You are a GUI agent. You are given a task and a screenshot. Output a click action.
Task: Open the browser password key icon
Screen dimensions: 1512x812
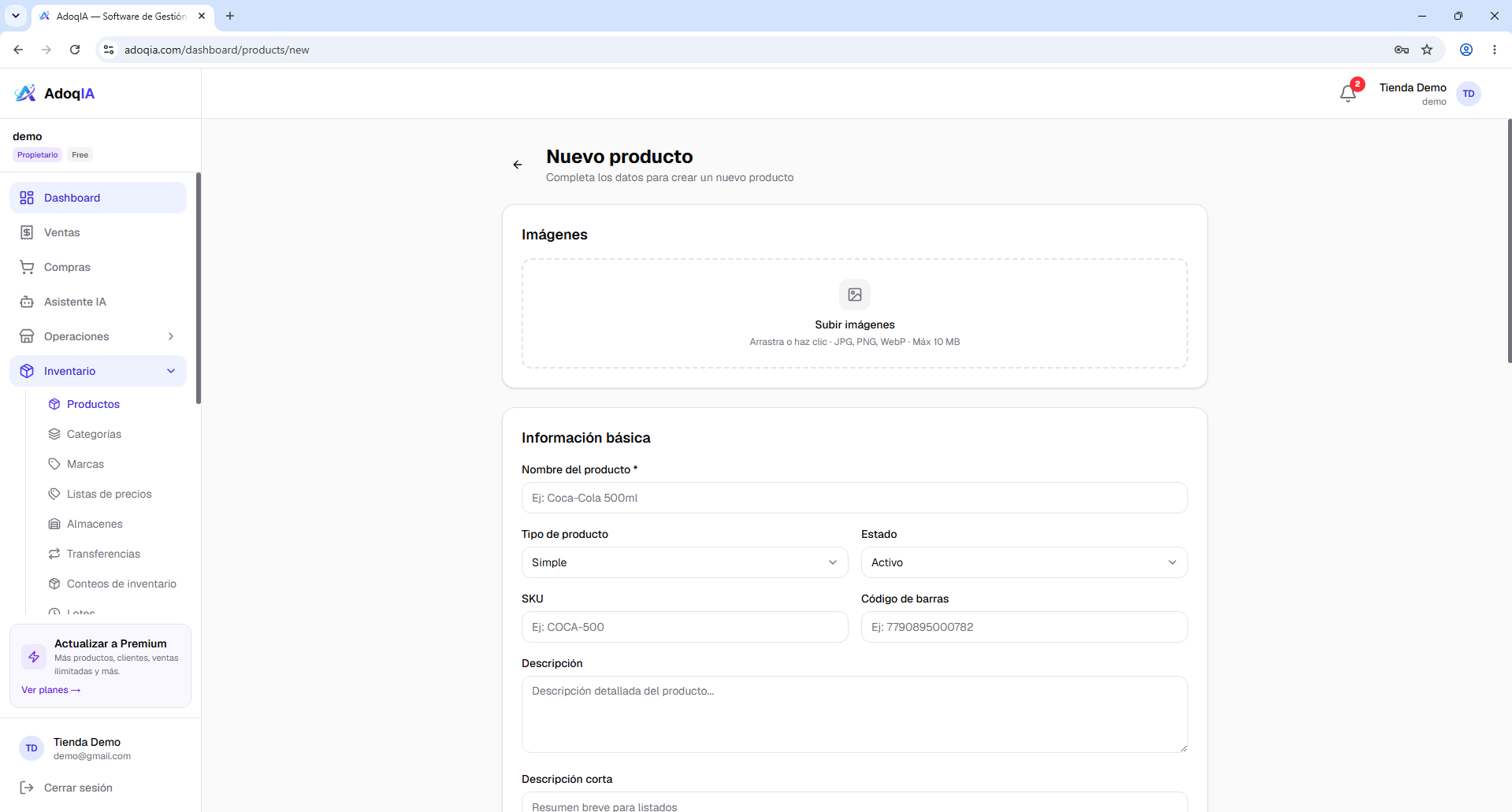point(1402,50)
